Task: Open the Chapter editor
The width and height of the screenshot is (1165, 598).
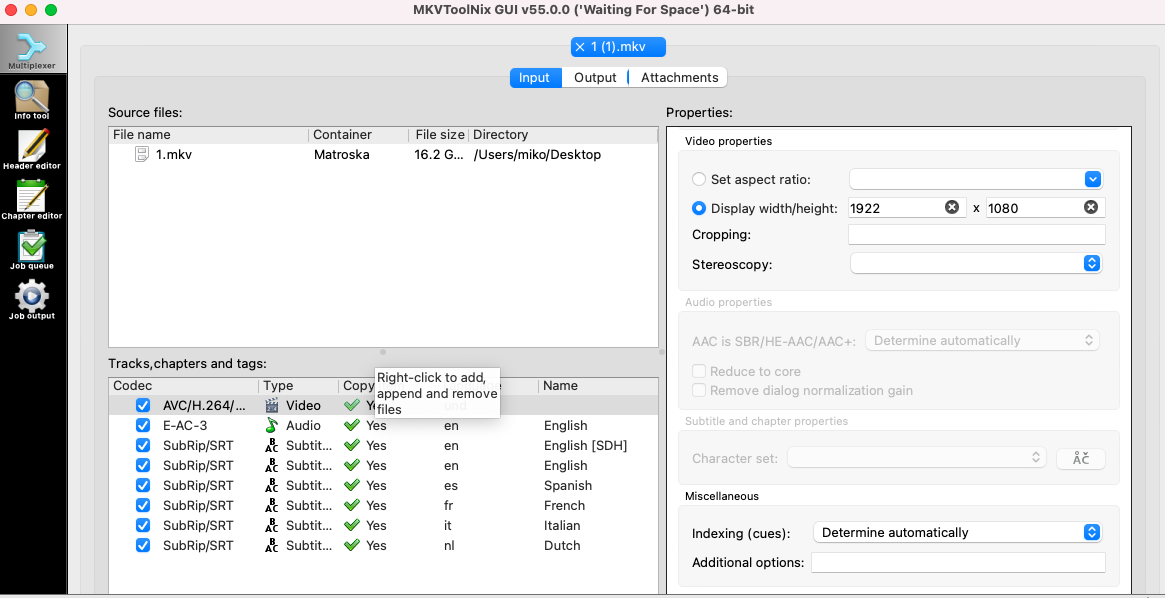Action: [x=31, y=199]
